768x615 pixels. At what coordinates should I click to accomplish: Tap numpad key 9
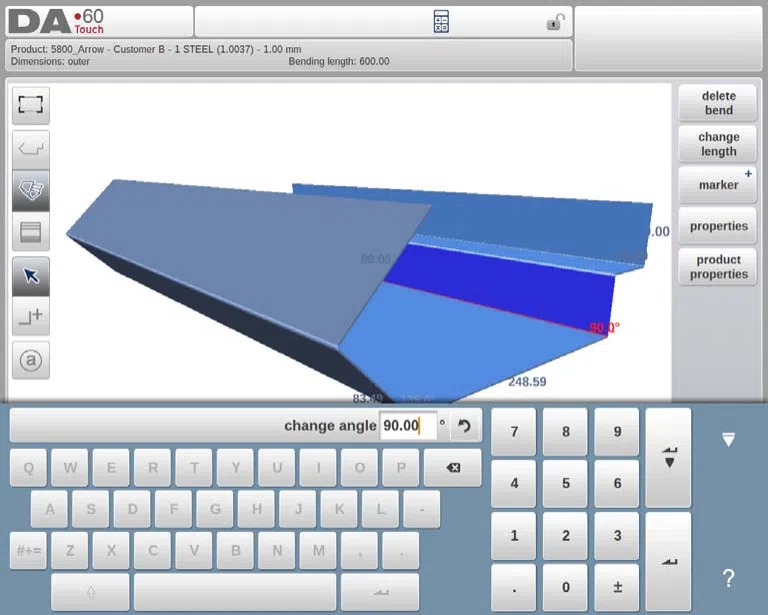click(x=617, y=432)
